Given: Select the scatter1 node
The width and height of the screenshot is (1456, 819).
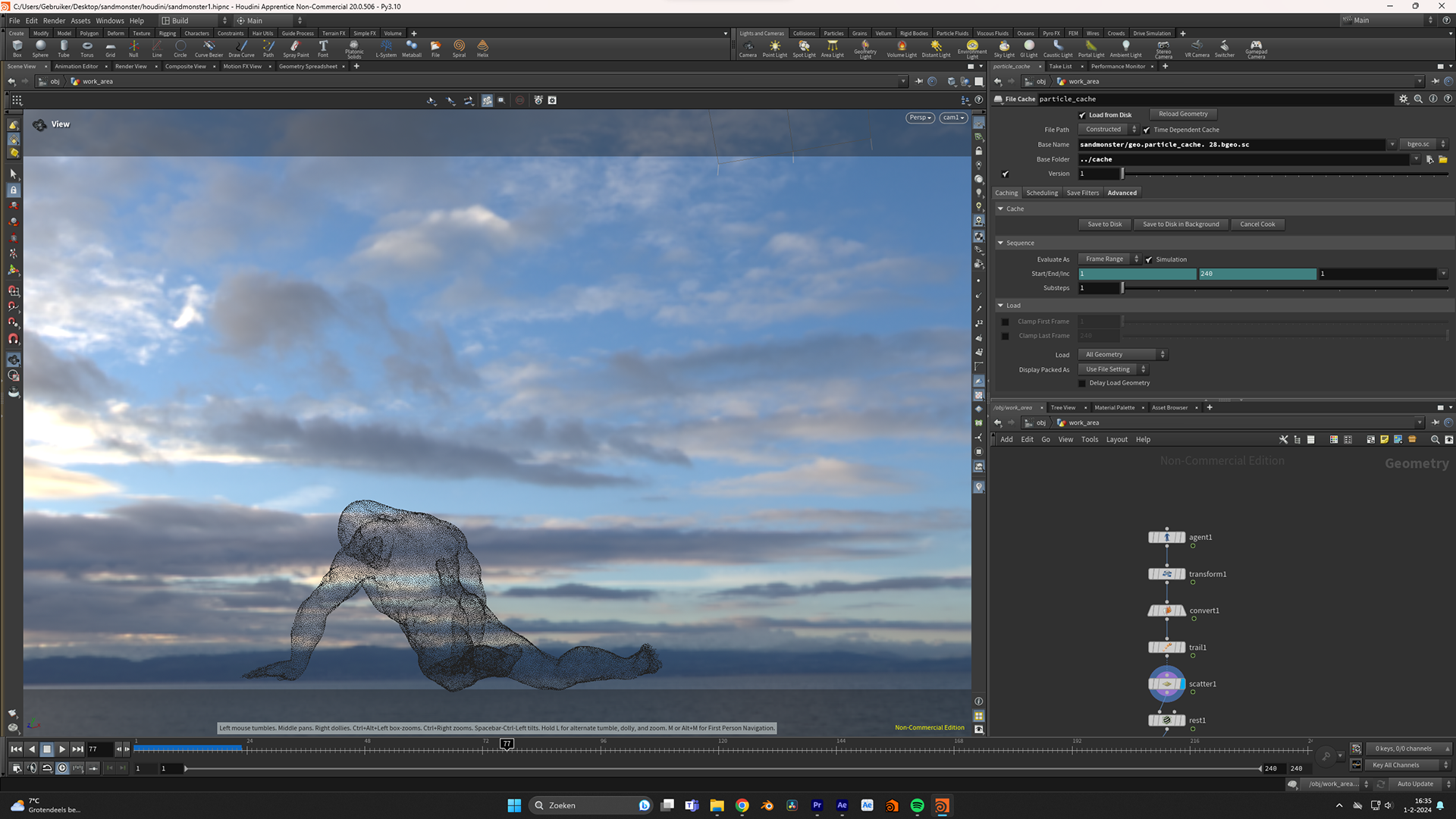Looking at the screenshot, I should pos(1166,684).
